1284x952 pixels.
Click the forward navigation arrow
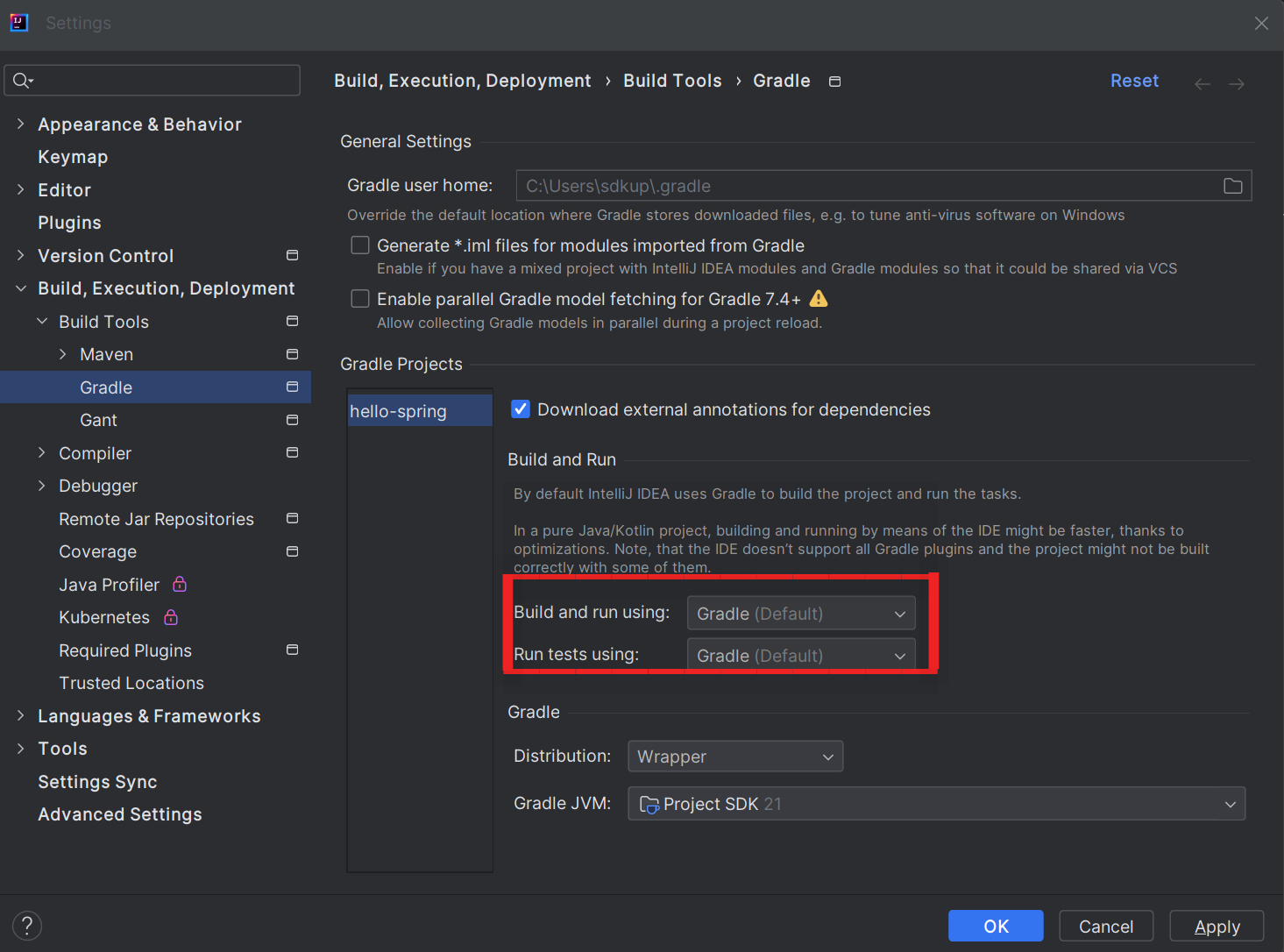click(1237, 84)
